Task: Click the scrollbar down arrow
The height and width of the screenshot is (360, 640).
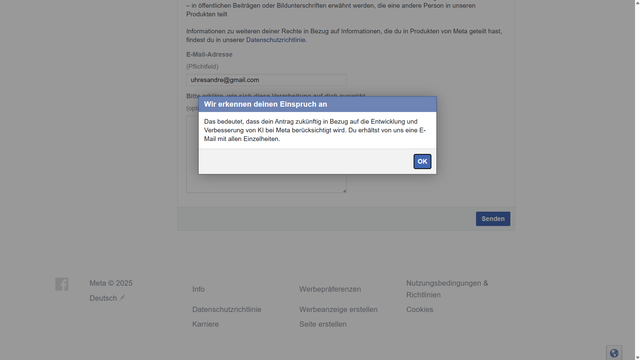Action: pos(637,357)
